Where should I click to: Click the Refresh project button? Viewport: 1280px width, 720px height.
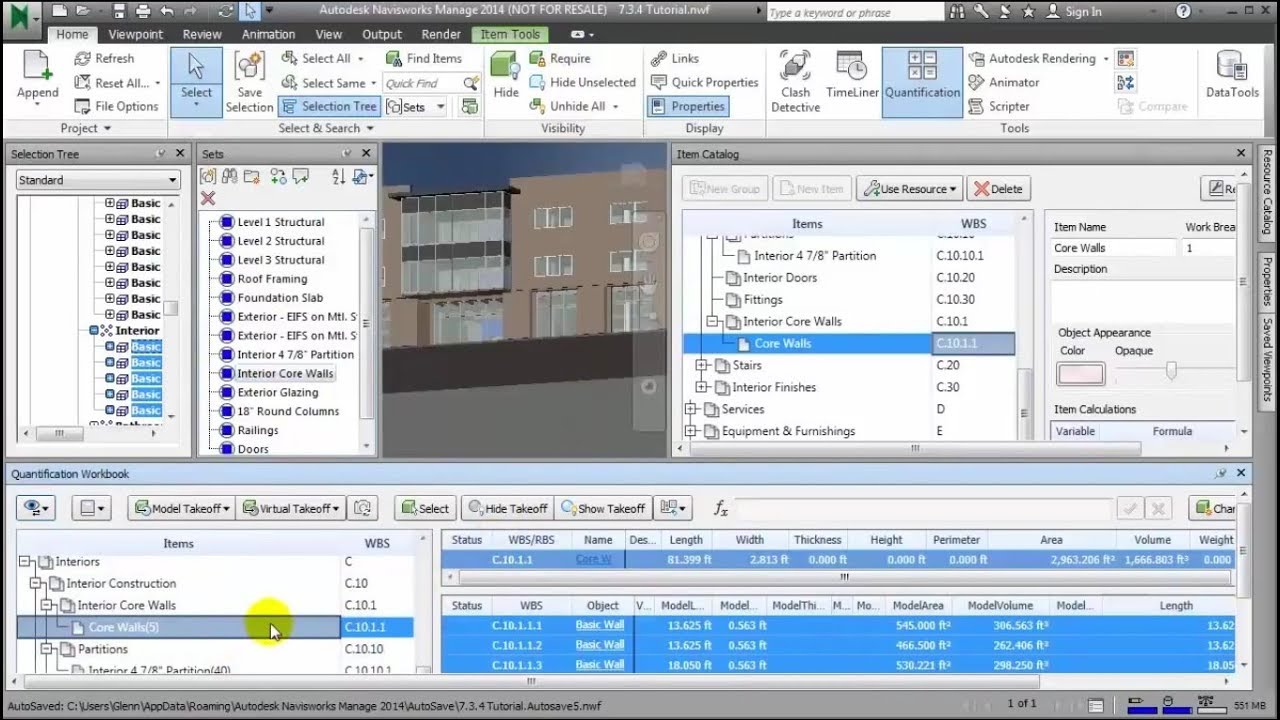[x=105, y=59]
